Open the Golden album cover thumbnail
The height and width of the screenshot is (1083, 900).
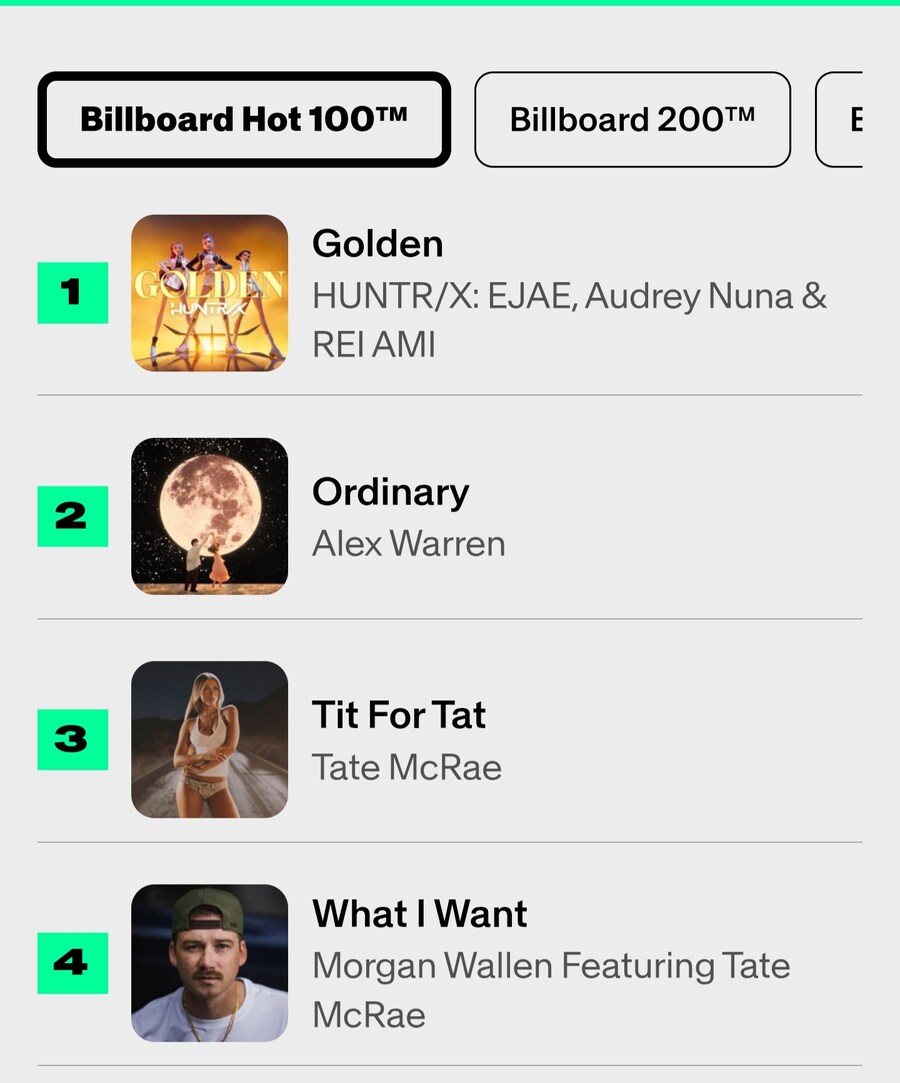point(210,293)
